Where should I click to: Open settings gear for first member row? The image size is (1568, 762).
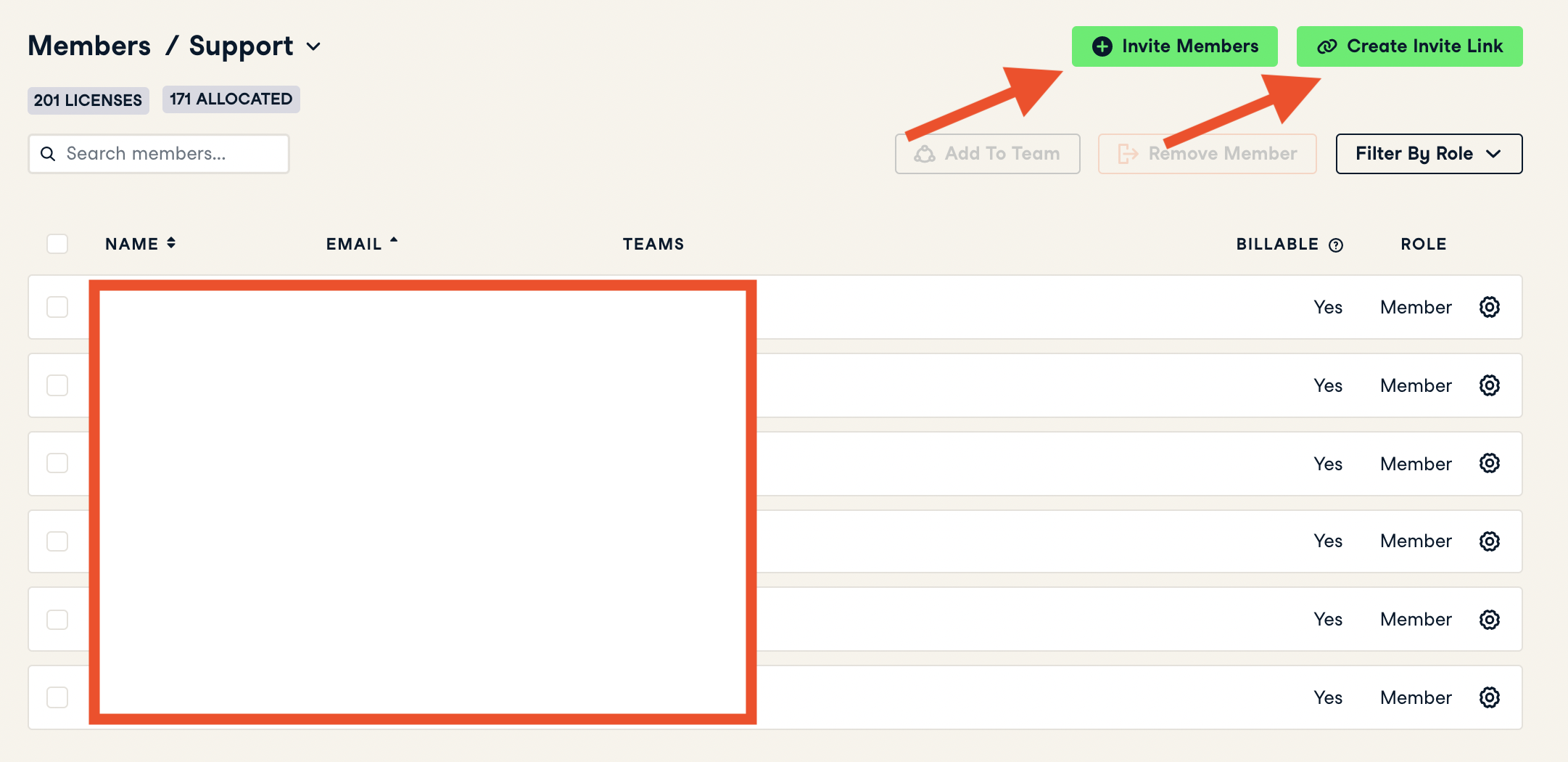point(1489,307)
